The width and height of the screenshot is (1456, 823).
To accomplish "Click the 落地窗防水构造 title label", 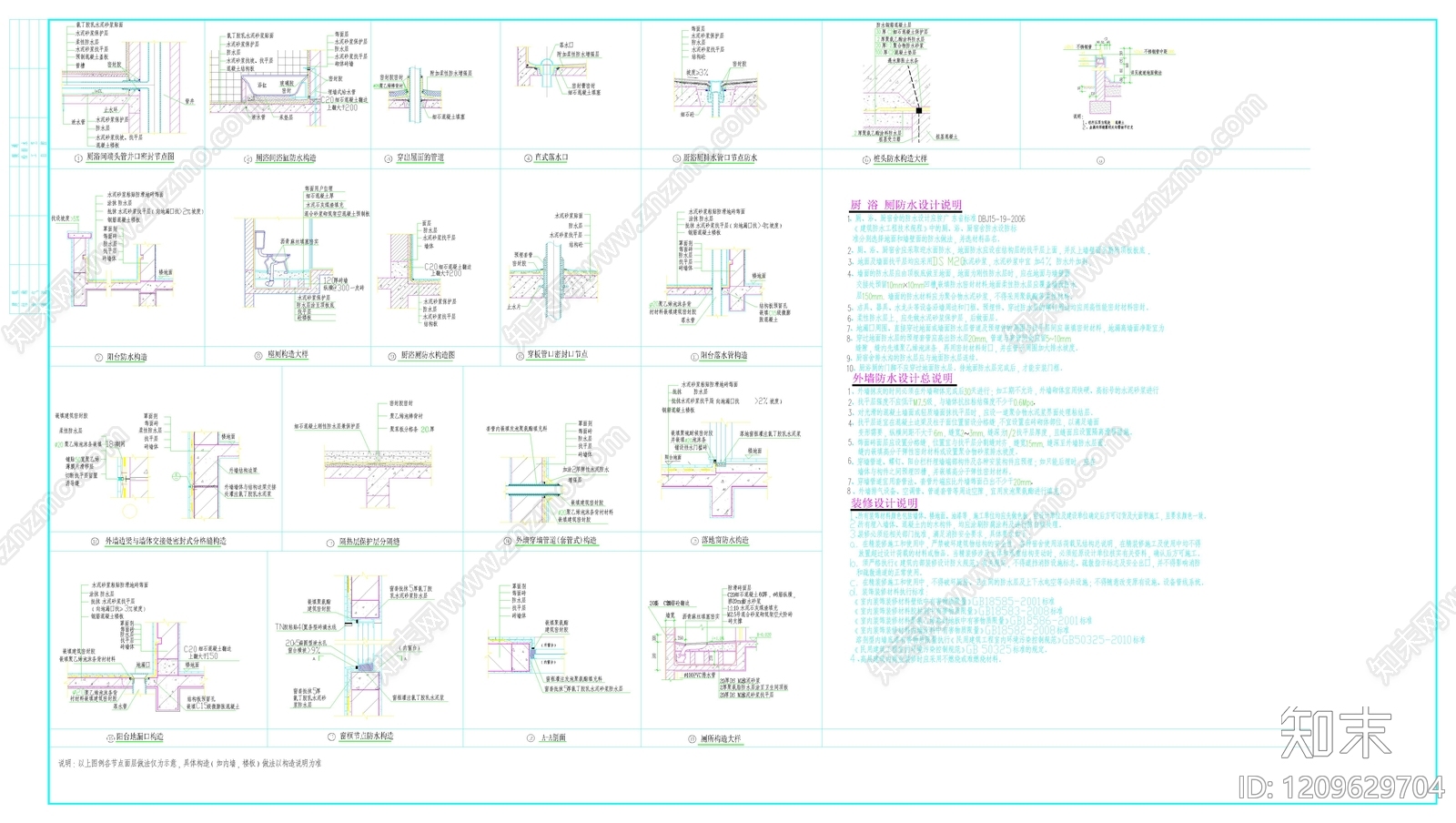I will [724, 541].
